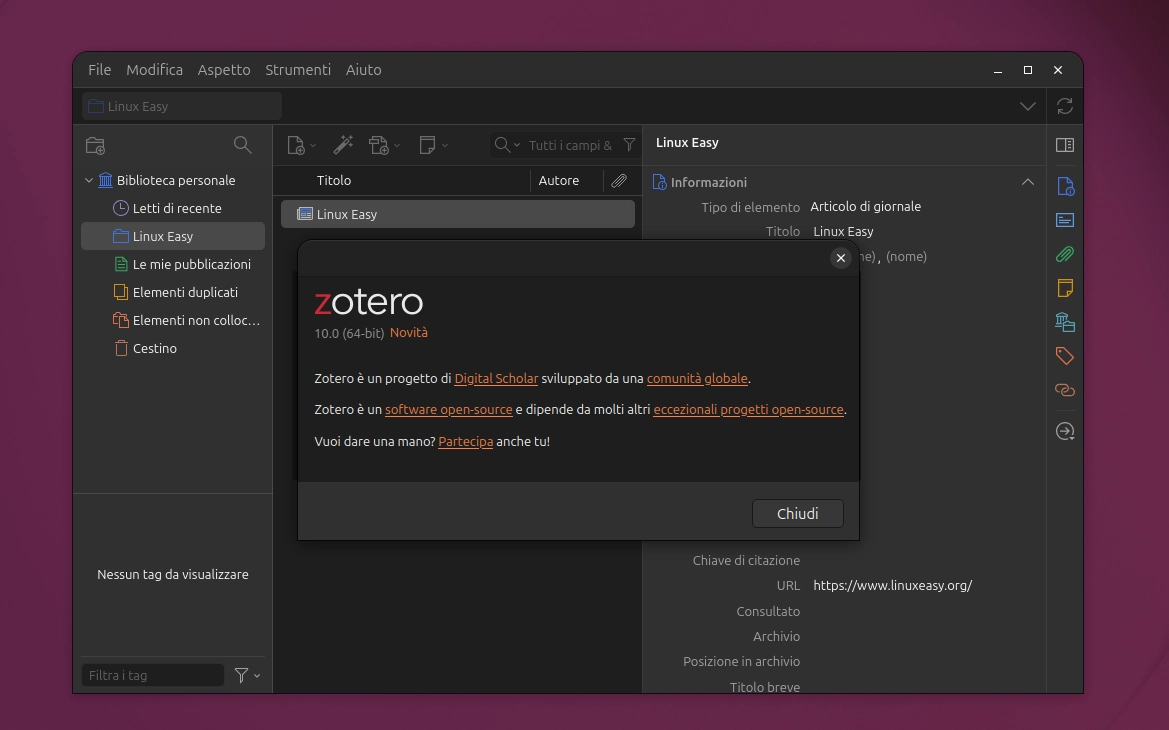Click the Informazioni section document icon
The image size is (1169, 730).
pos(659,182)
